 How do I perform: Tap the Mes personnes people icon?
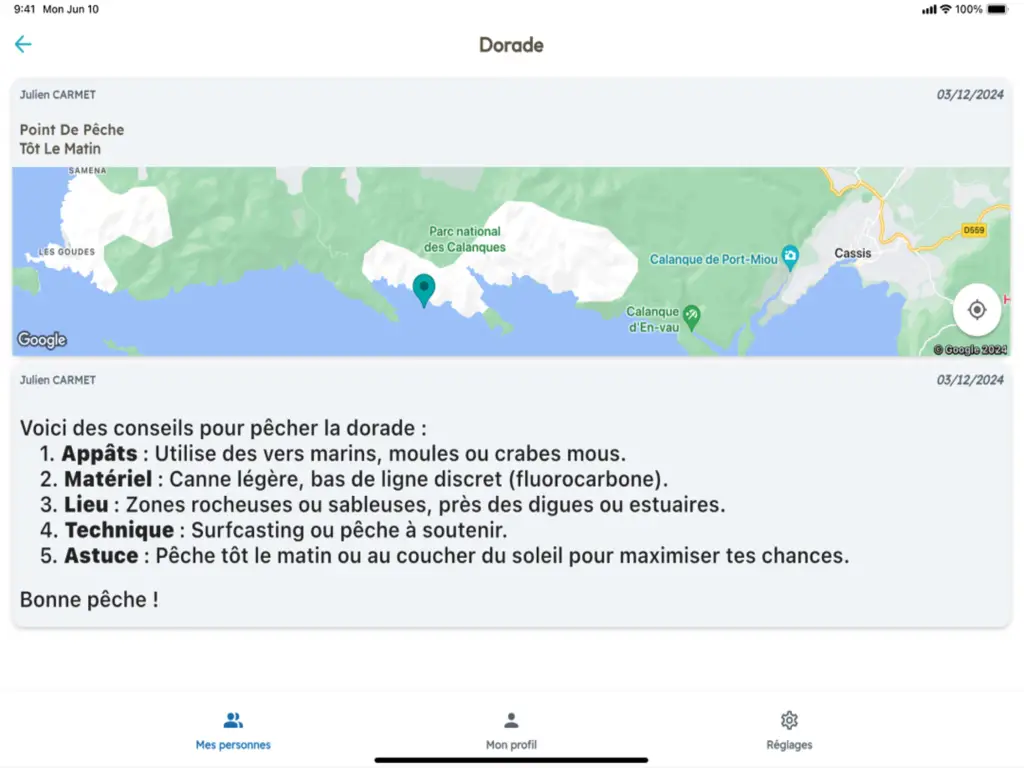233,720
